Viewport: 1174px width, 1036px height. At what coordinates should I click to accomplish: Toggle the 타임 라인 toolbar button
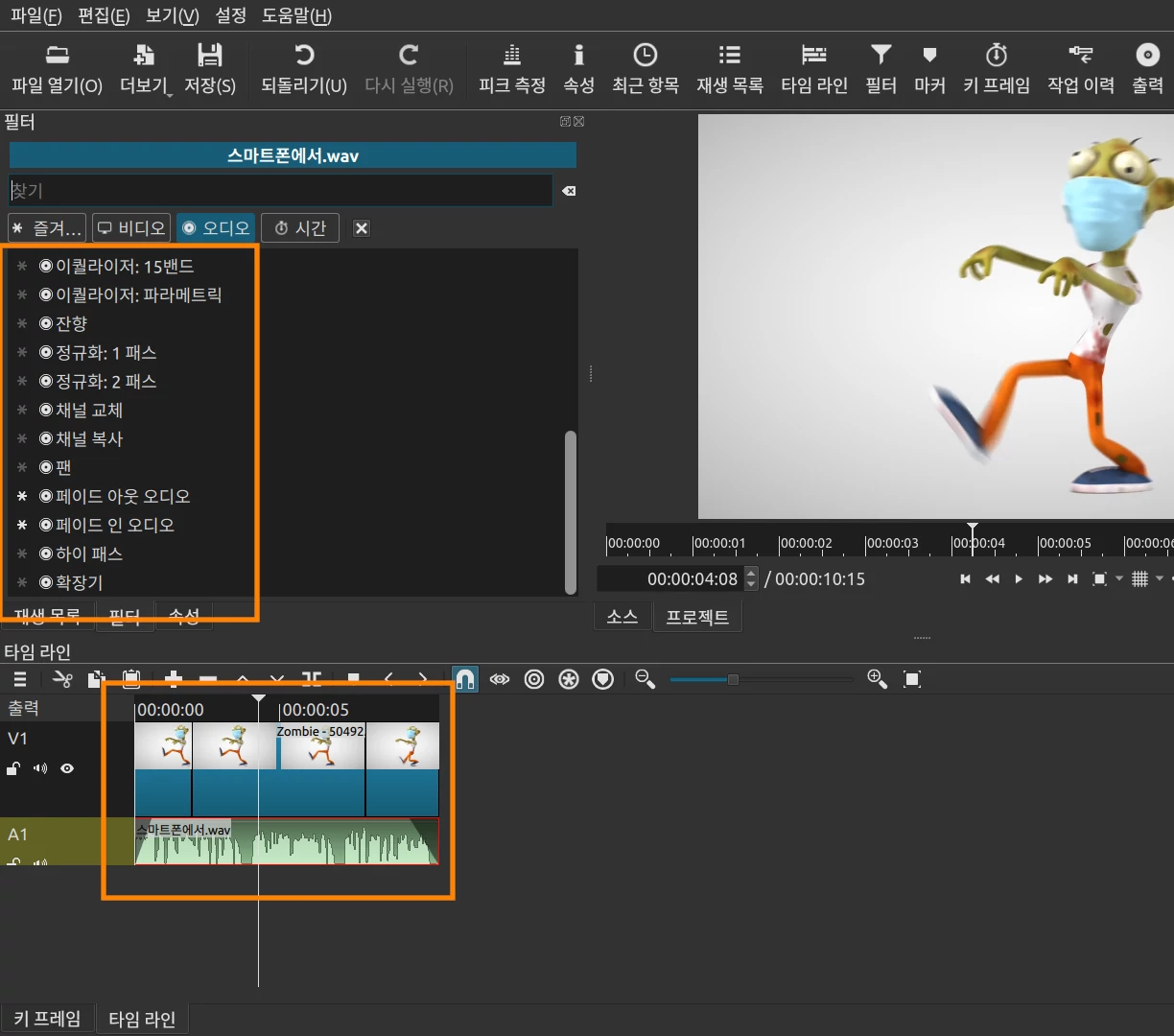[814, 68]
